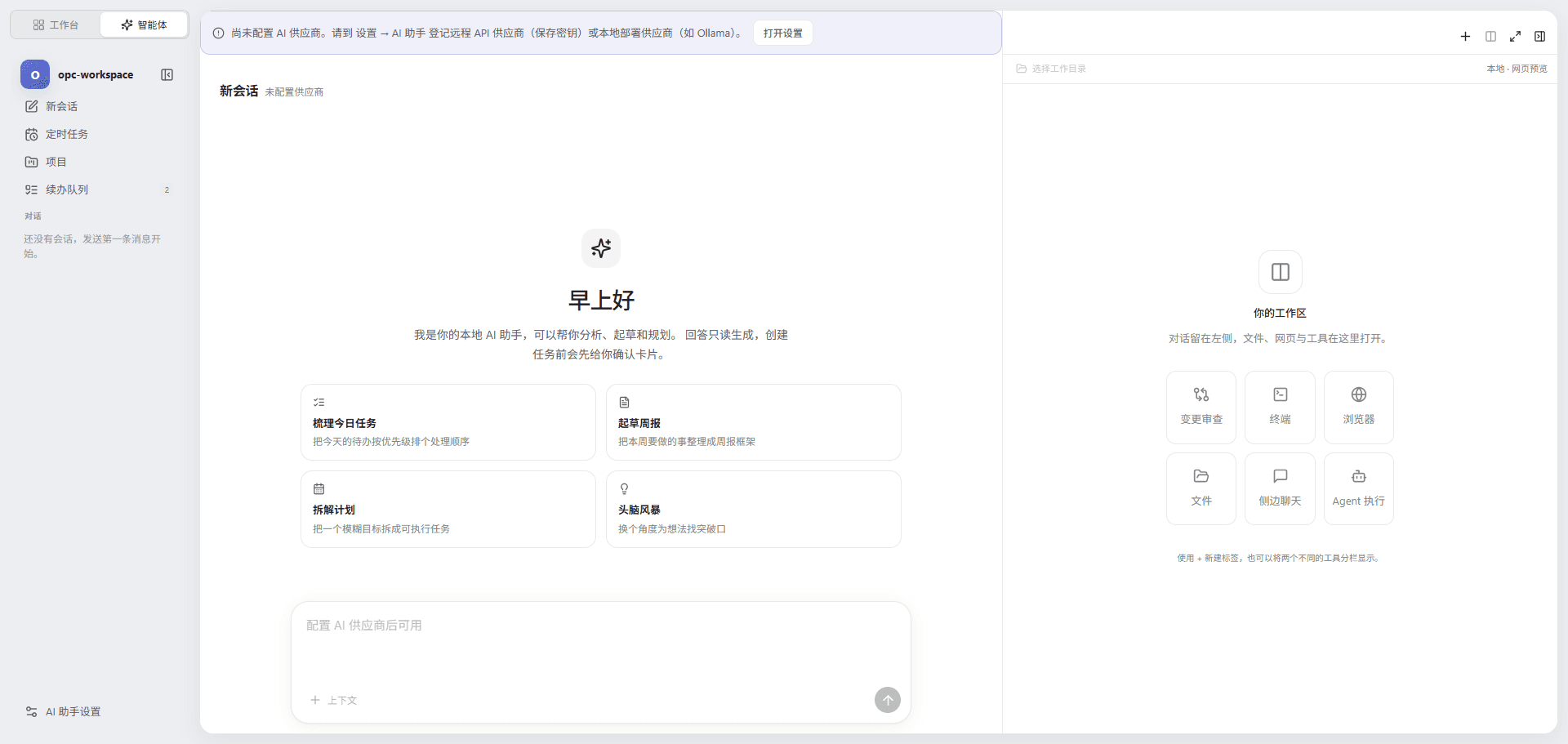Open the 文件 tool

tap(1201, 488)
